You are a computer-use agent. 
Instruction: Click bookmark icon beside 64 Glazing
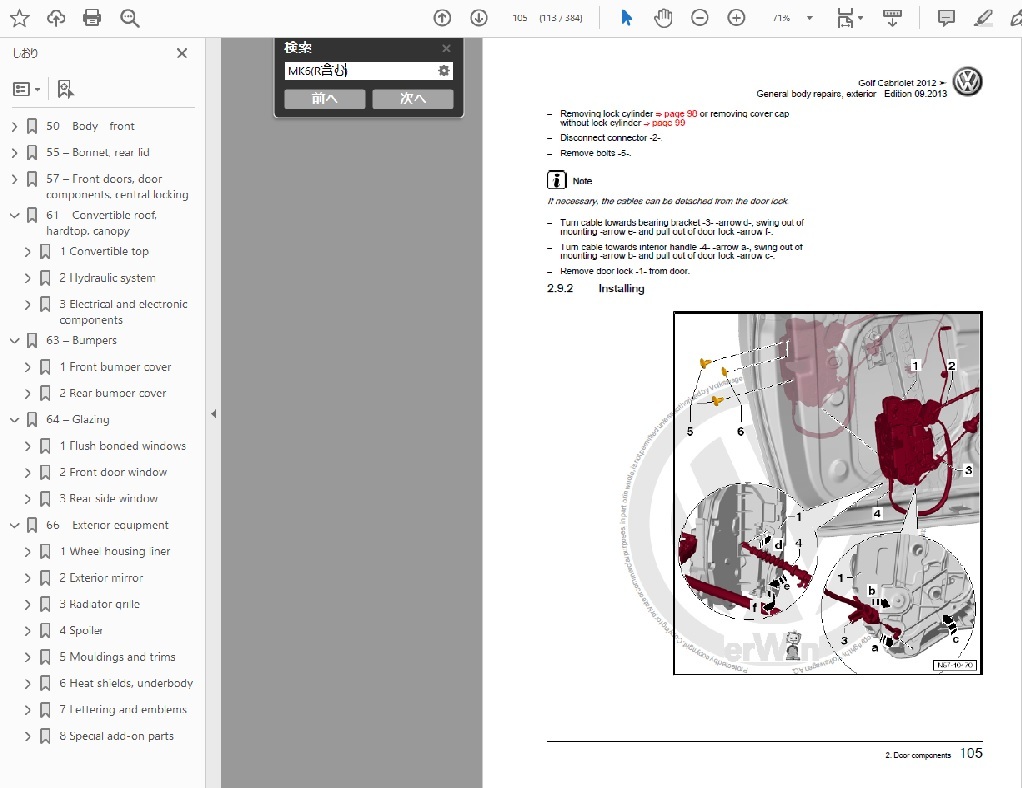pyautogui.click(x=31, y=420)
